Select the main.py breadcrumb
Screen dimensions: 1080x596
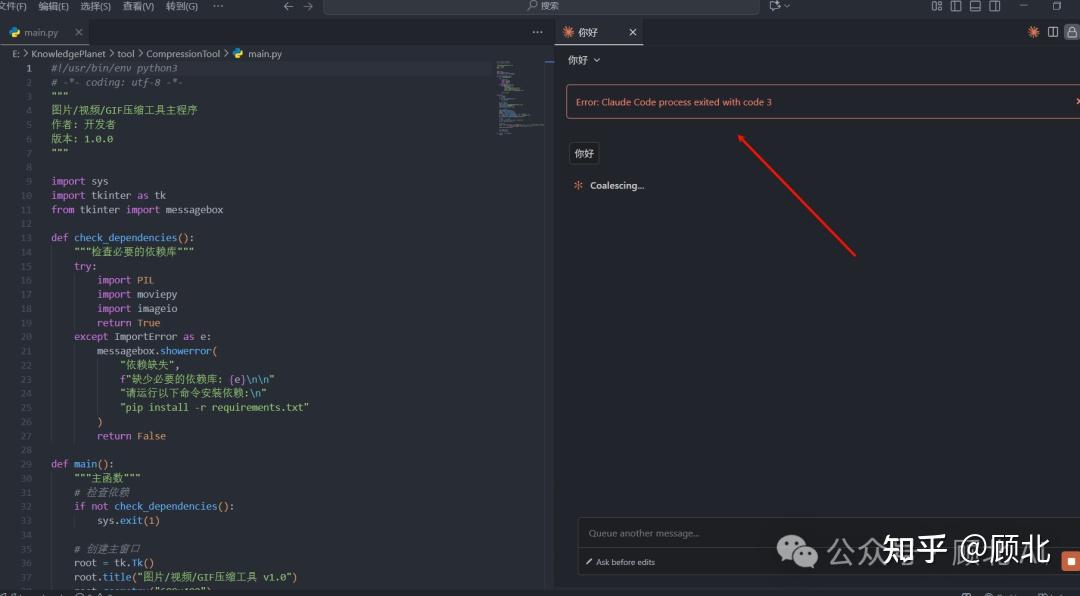[264, 54]
